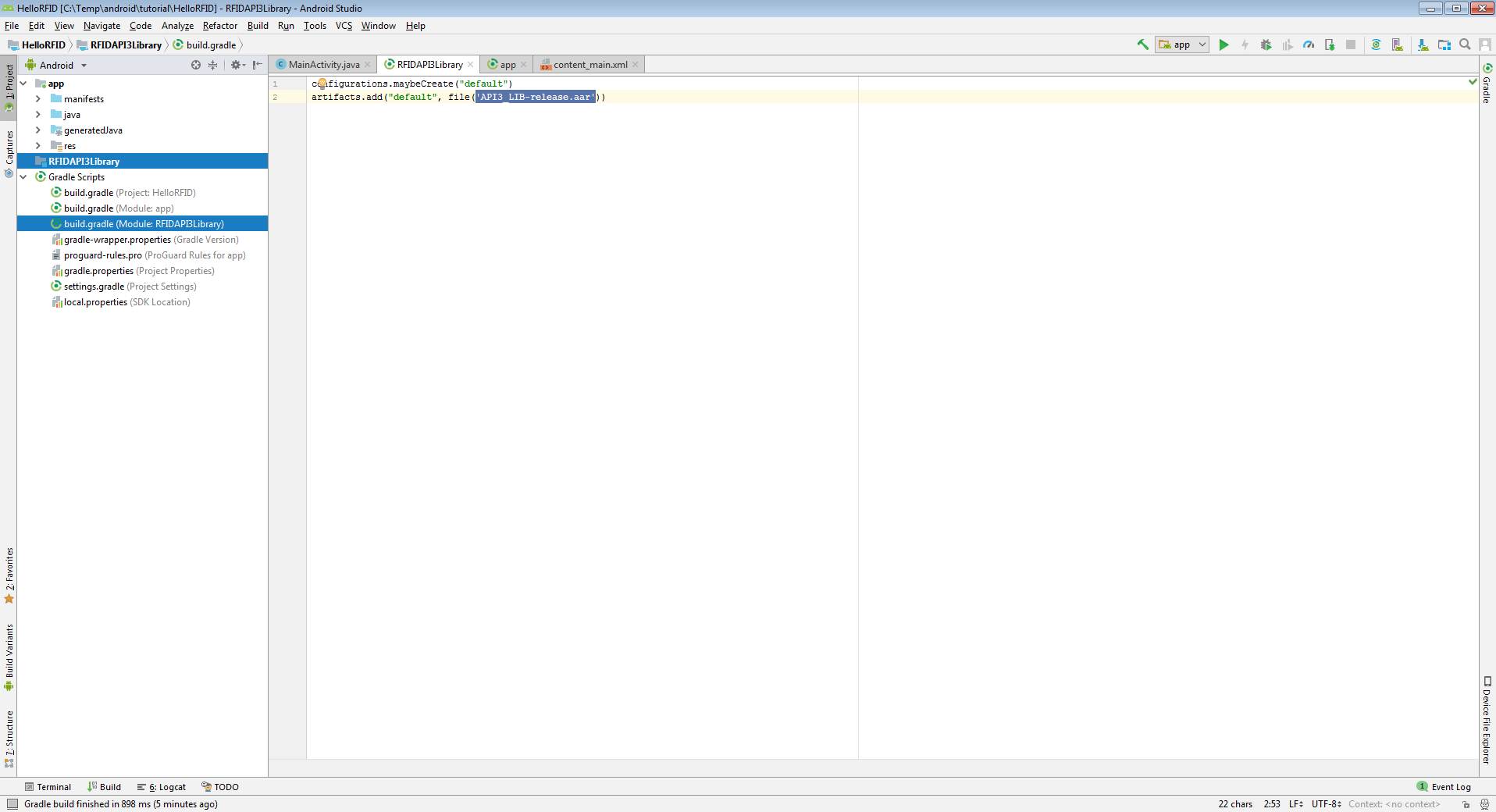Click the green Run app button
This screenshot has width=1496, height=812.
(x=1224, y=45)
